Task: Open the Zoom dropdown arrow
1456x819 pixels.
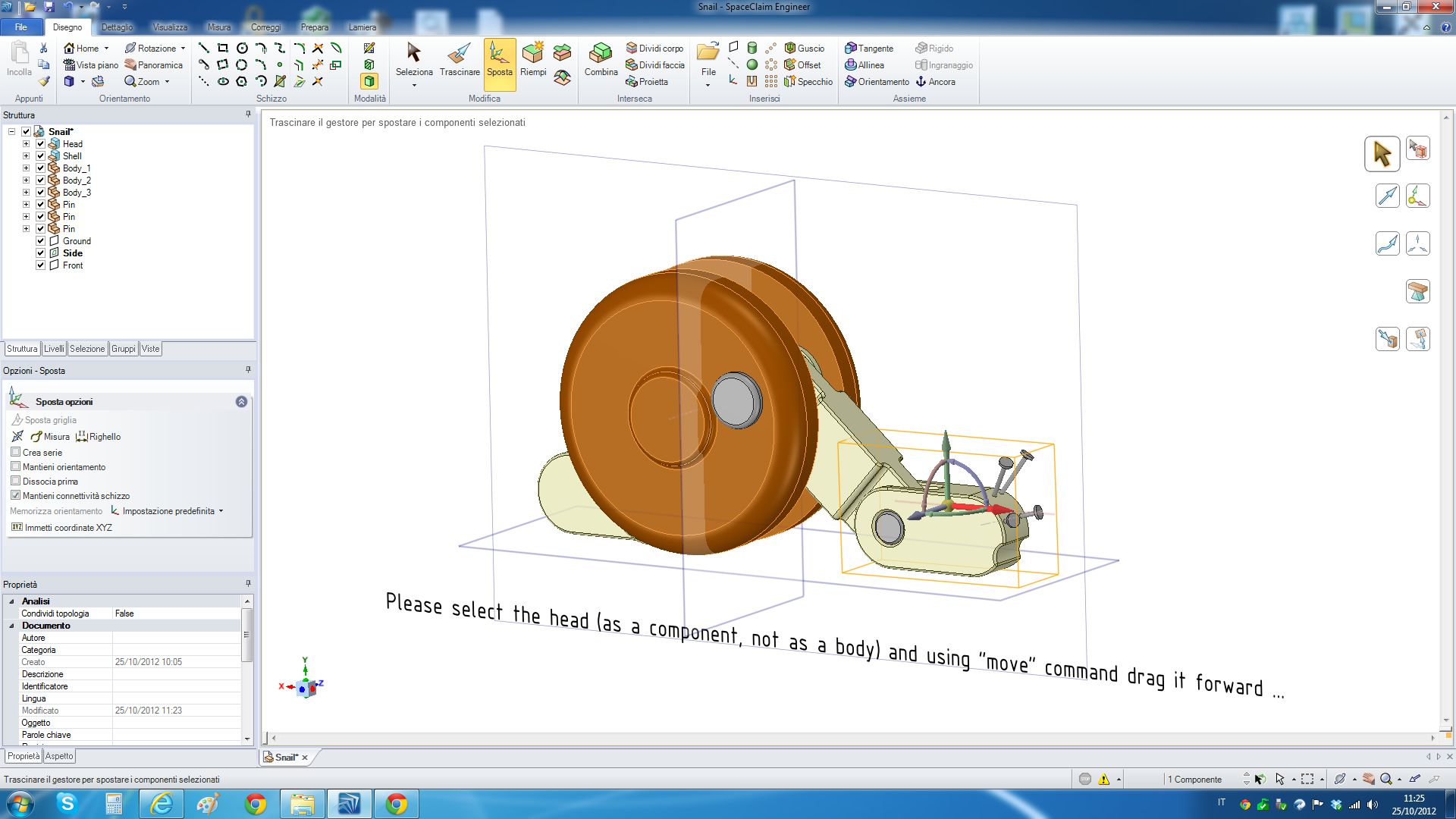Action: 167,82
